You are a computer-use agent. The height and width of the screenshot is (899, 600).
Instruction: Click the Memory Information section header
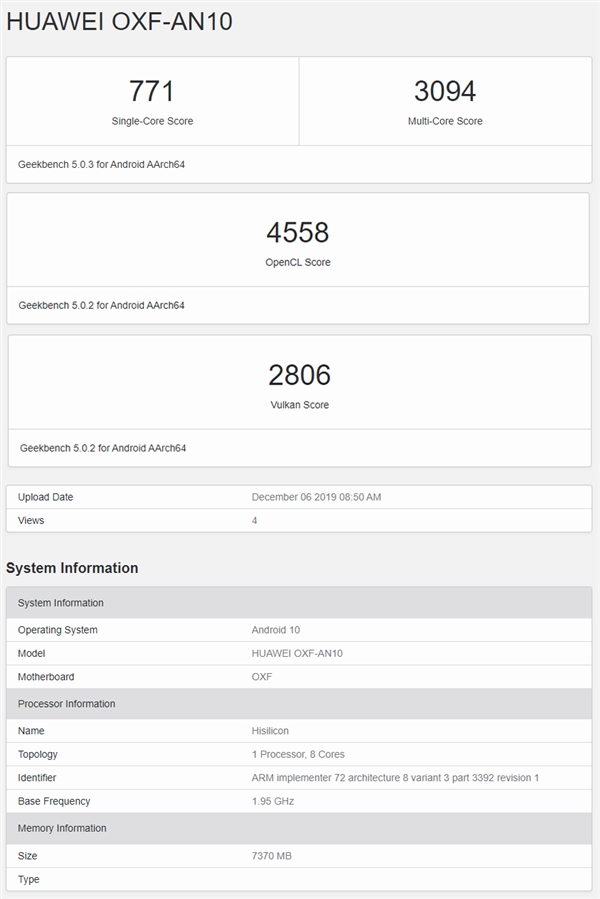coord(299,828)
